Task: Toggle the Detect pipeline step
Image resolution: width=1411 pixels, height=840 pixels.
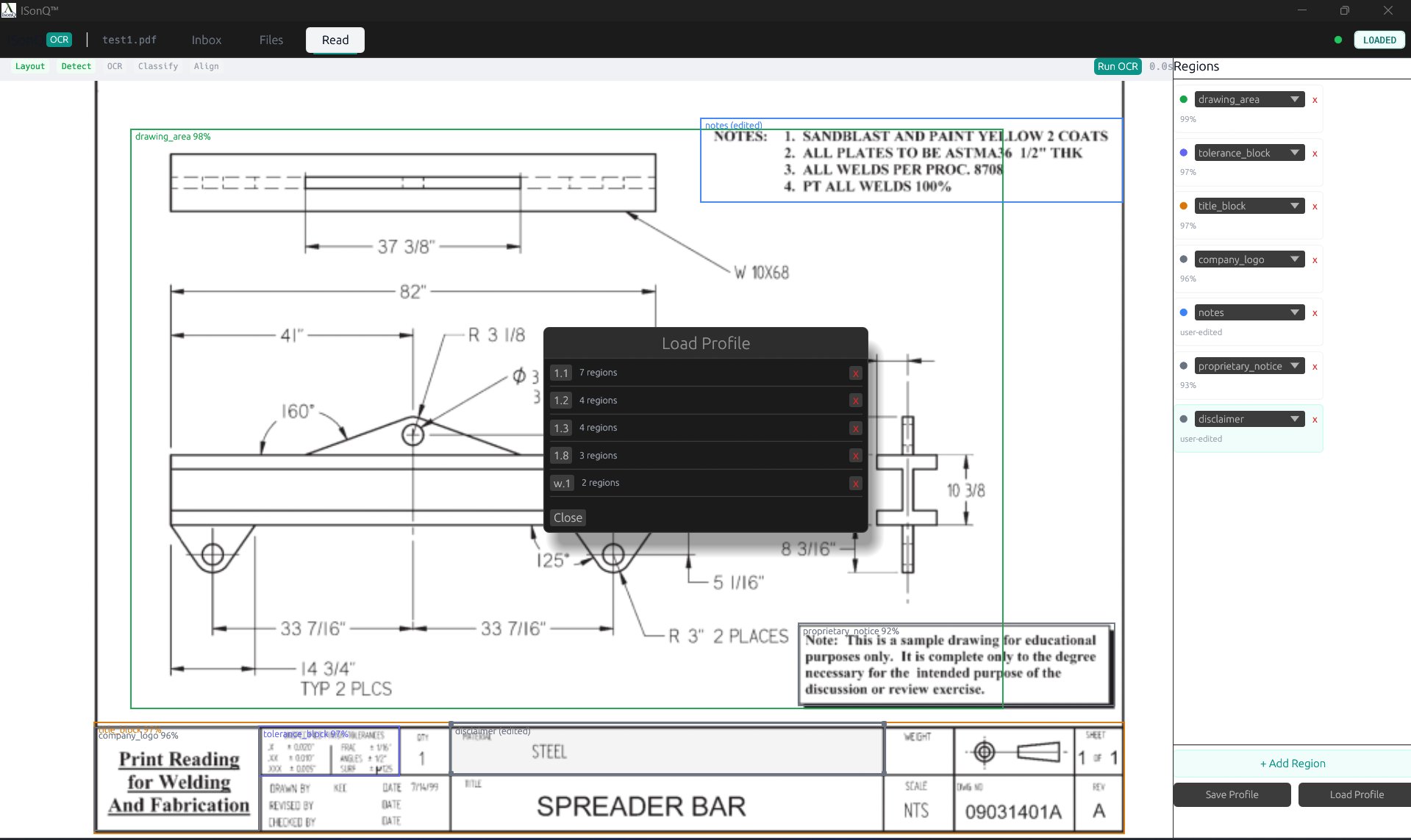Action: (76, 66)
